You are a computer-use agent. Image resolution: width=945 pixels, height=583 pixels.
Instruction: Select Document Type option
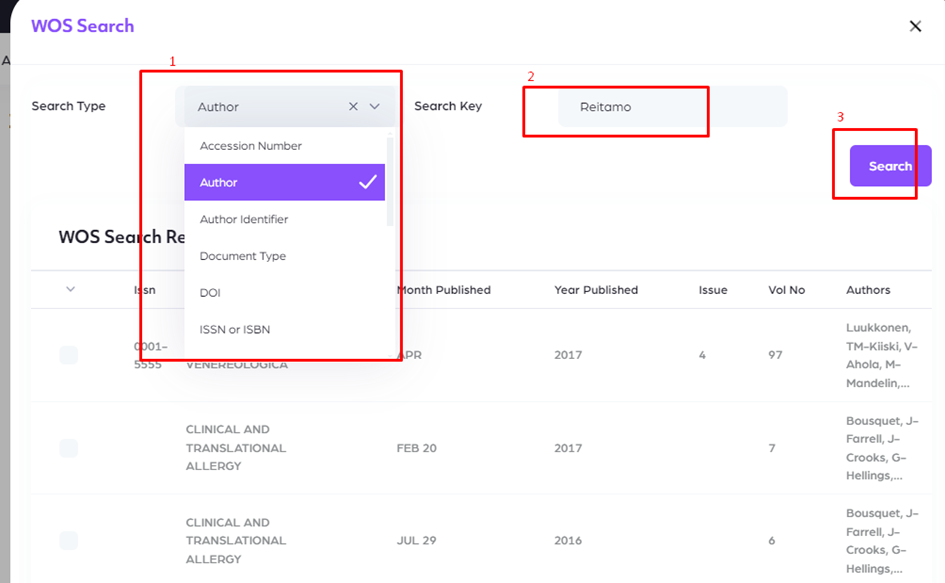(x=243, y=257)
